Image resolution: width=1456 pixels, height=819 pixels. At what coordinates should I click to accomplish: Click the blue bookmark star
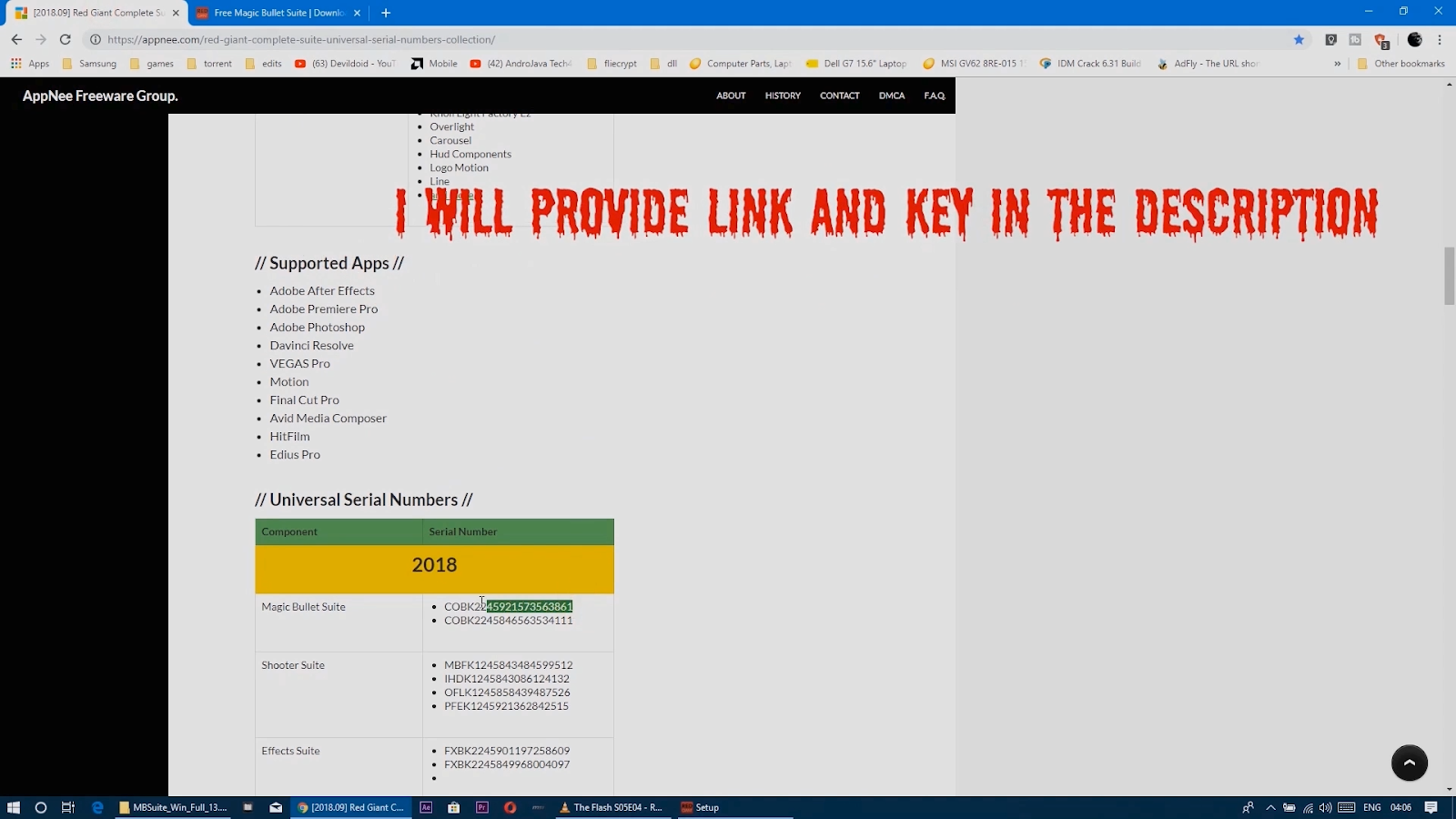click(1299, 39)
